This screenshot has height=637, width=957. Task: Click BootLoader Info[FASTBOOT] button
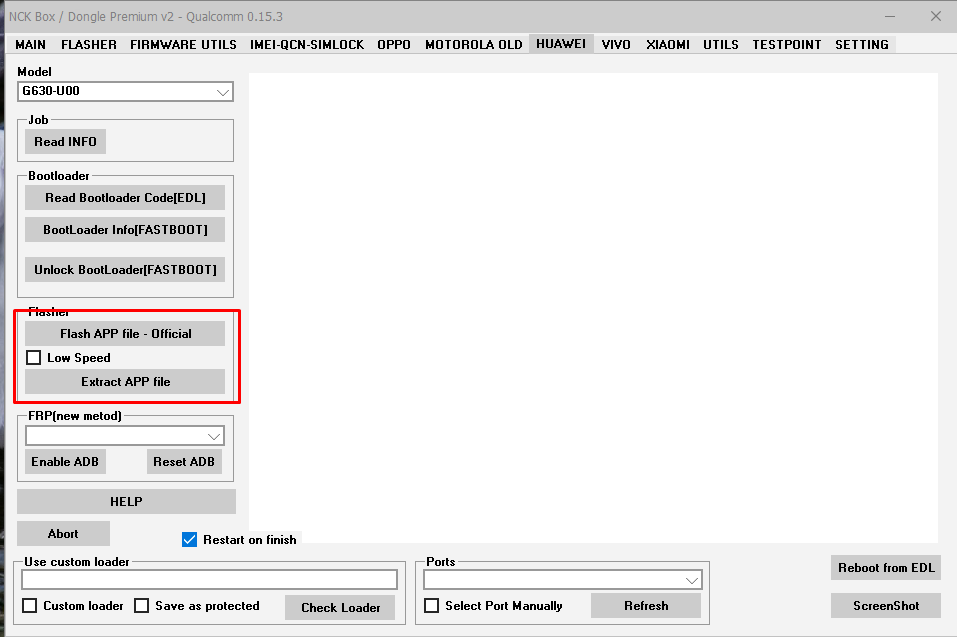click(x=125, y=229)
